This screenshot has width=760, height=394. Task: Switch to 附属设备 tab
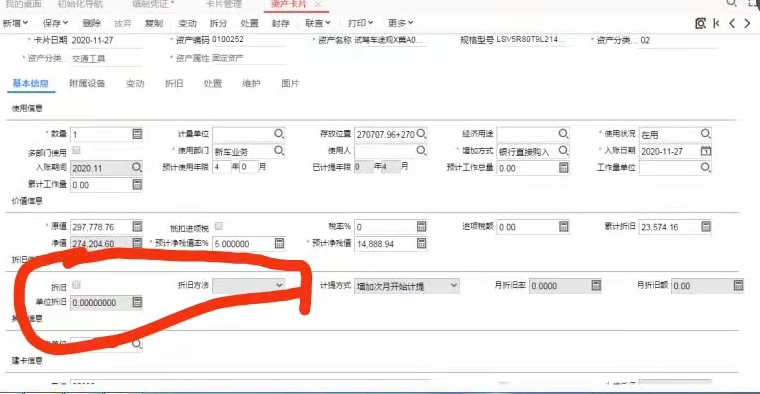[x=87, y=83]
